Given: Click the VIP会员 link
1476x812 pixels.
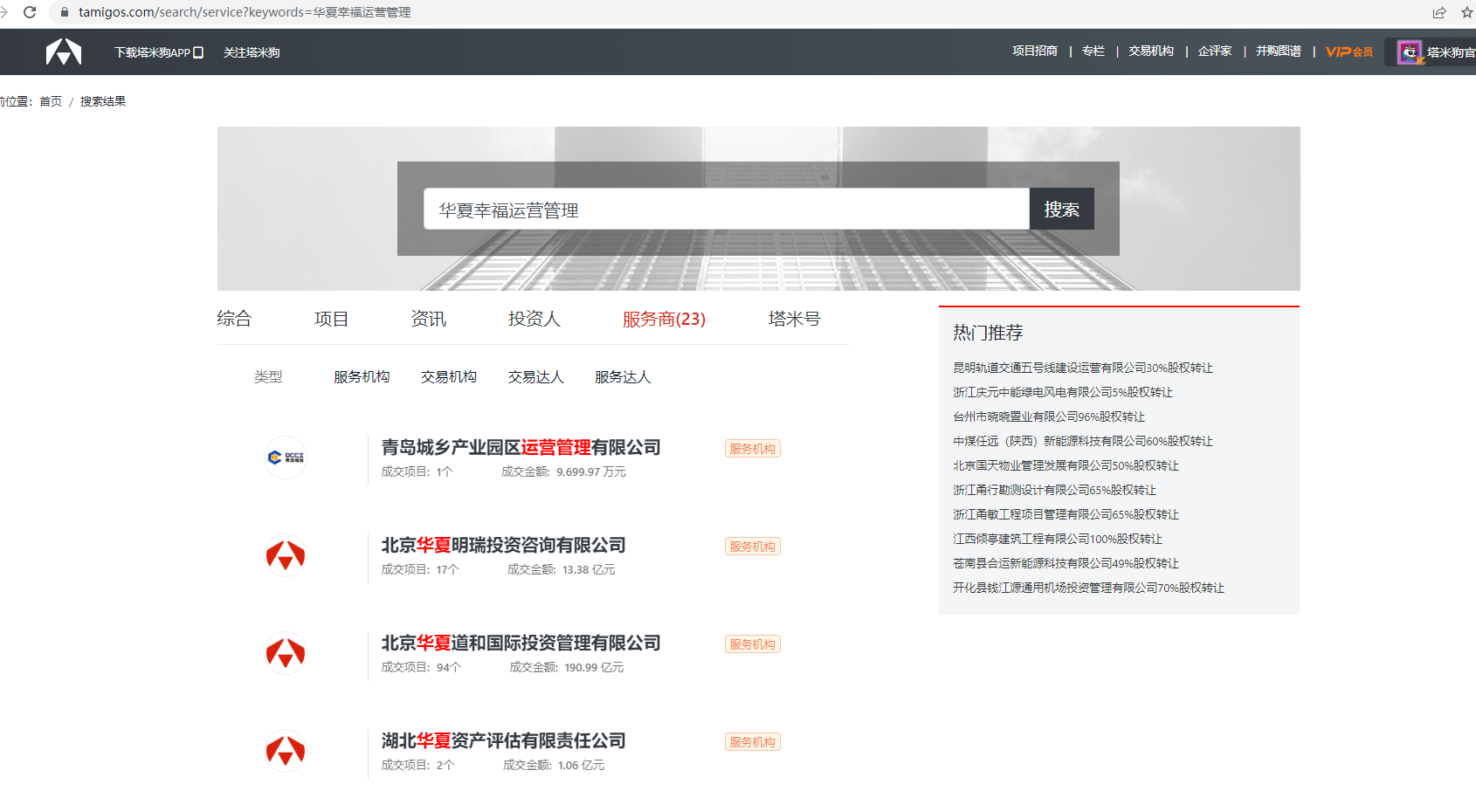Looking at the screenshot, I should tap(1349, 52).
